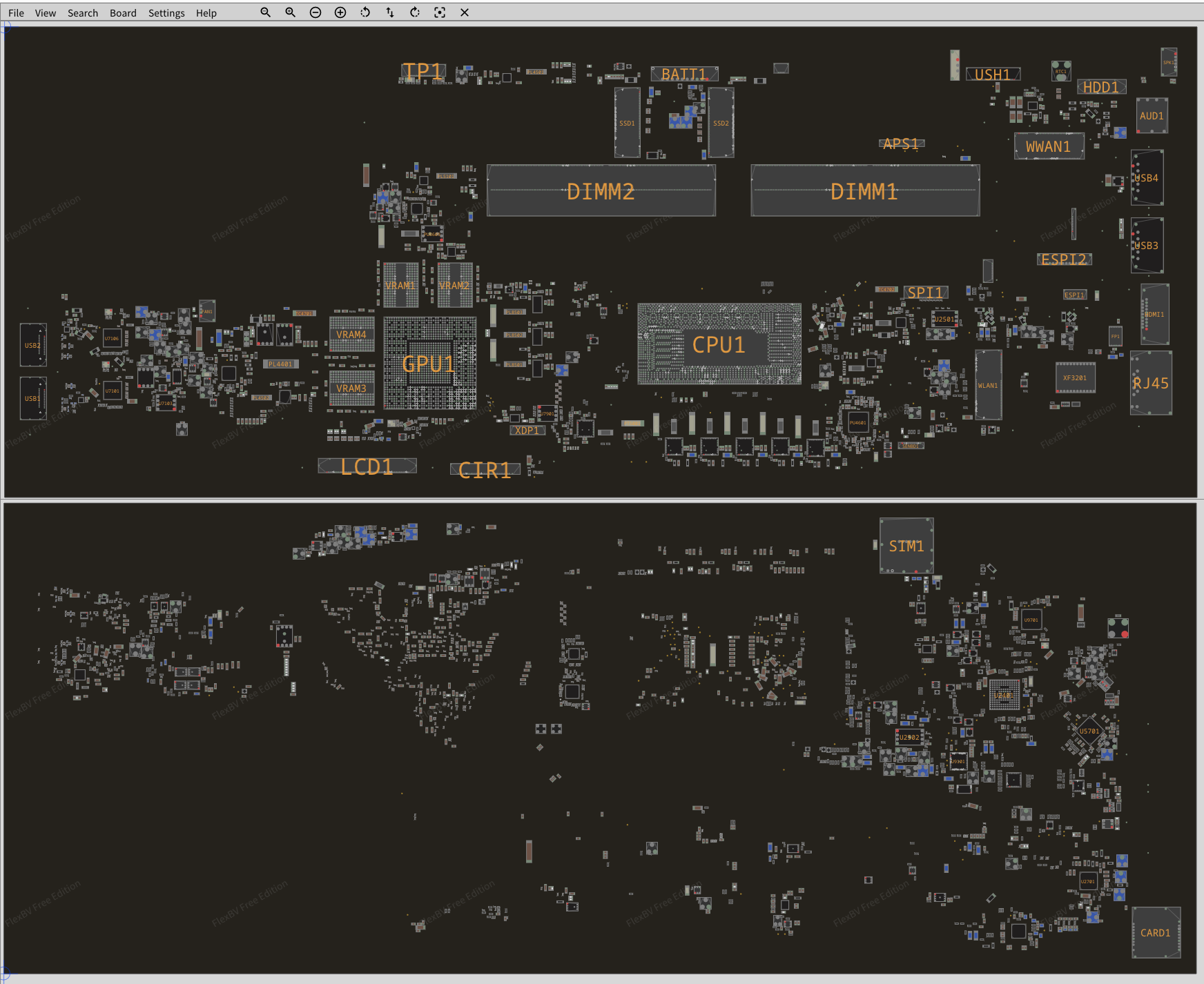Click the circled minus icon
The width and height of the screenshot is (1204, 984).
(315, 12)
